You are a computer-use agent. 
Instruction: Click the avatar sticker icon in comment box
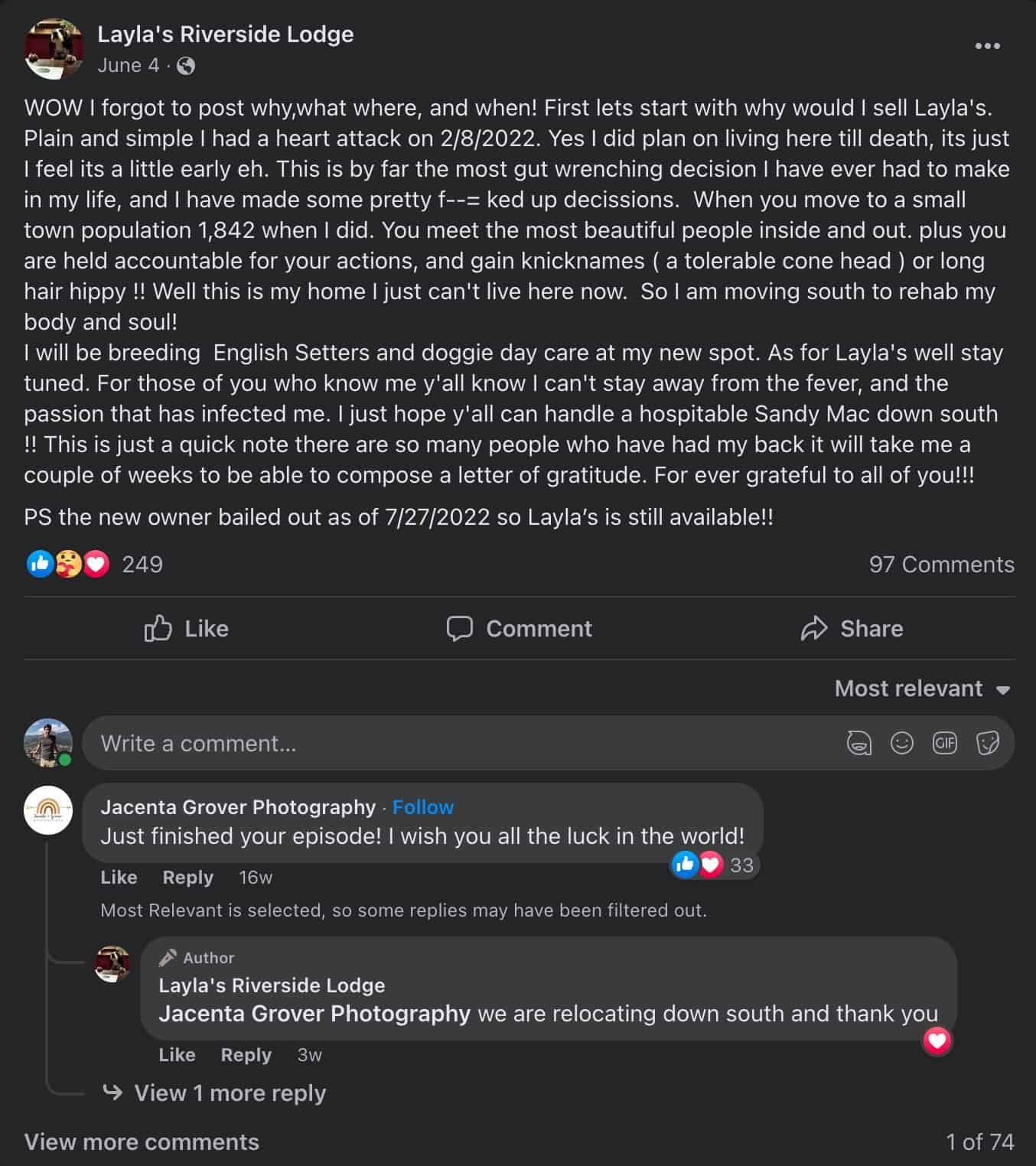tap(858, 743)
